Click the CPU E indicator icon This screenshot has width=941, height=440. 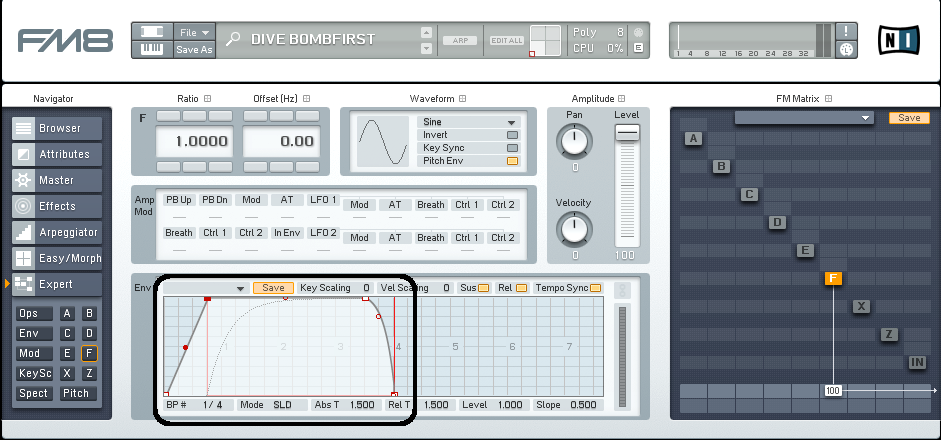pos(638,49)
